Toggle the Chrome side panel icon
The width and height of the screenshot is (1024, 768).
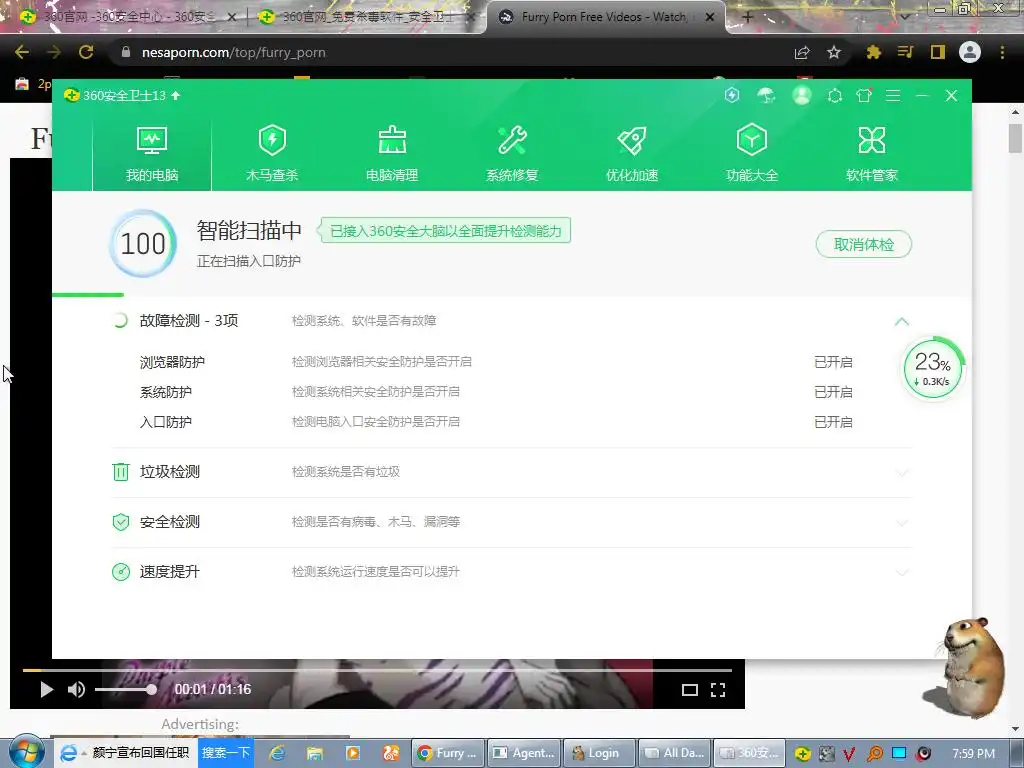tap(938, 52)
